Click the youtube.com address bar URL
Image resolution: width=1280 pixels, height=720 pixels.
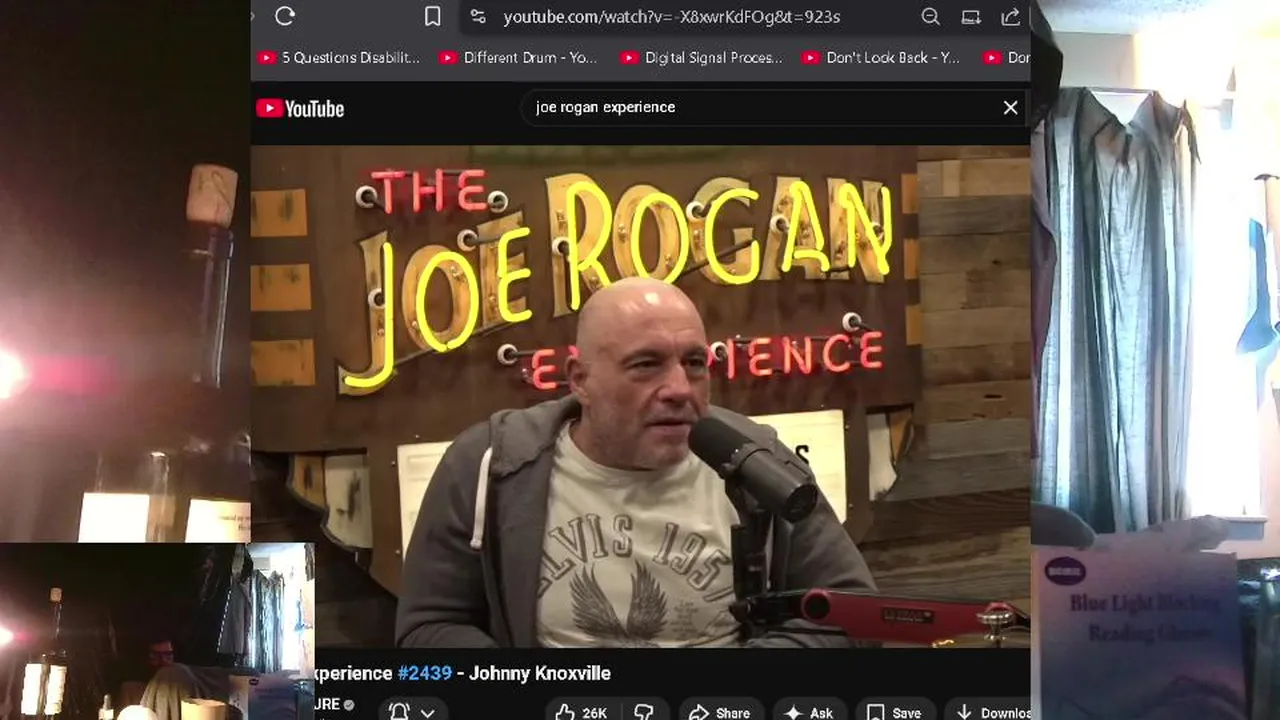coord(671,17)
